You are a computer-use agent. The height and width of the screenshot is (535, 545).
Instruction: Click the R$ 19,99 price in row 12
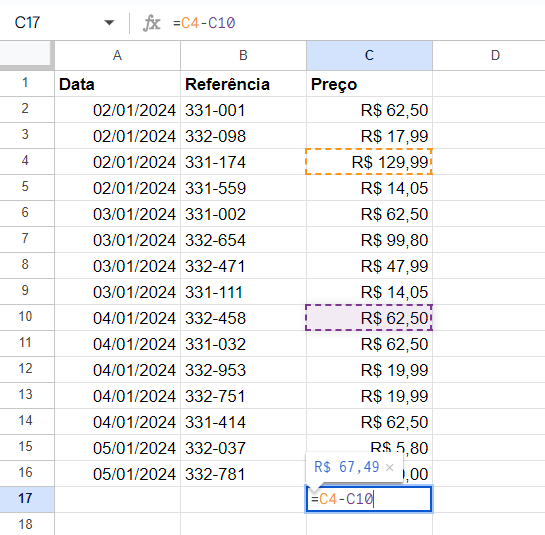369,370
